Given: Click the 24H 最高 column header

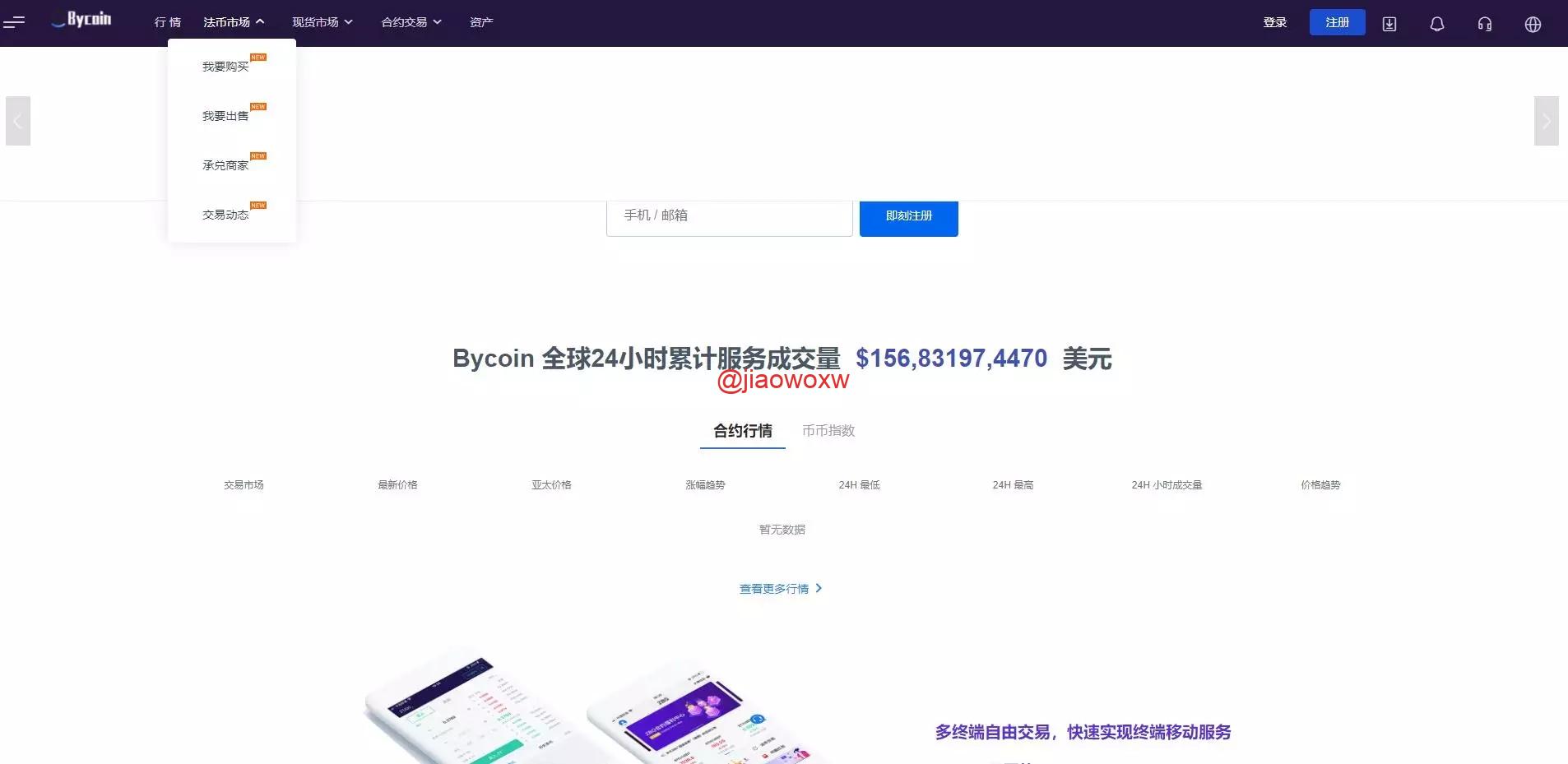Looking at the screenshot, I should pyautogui.click(x=1013, y=485).
